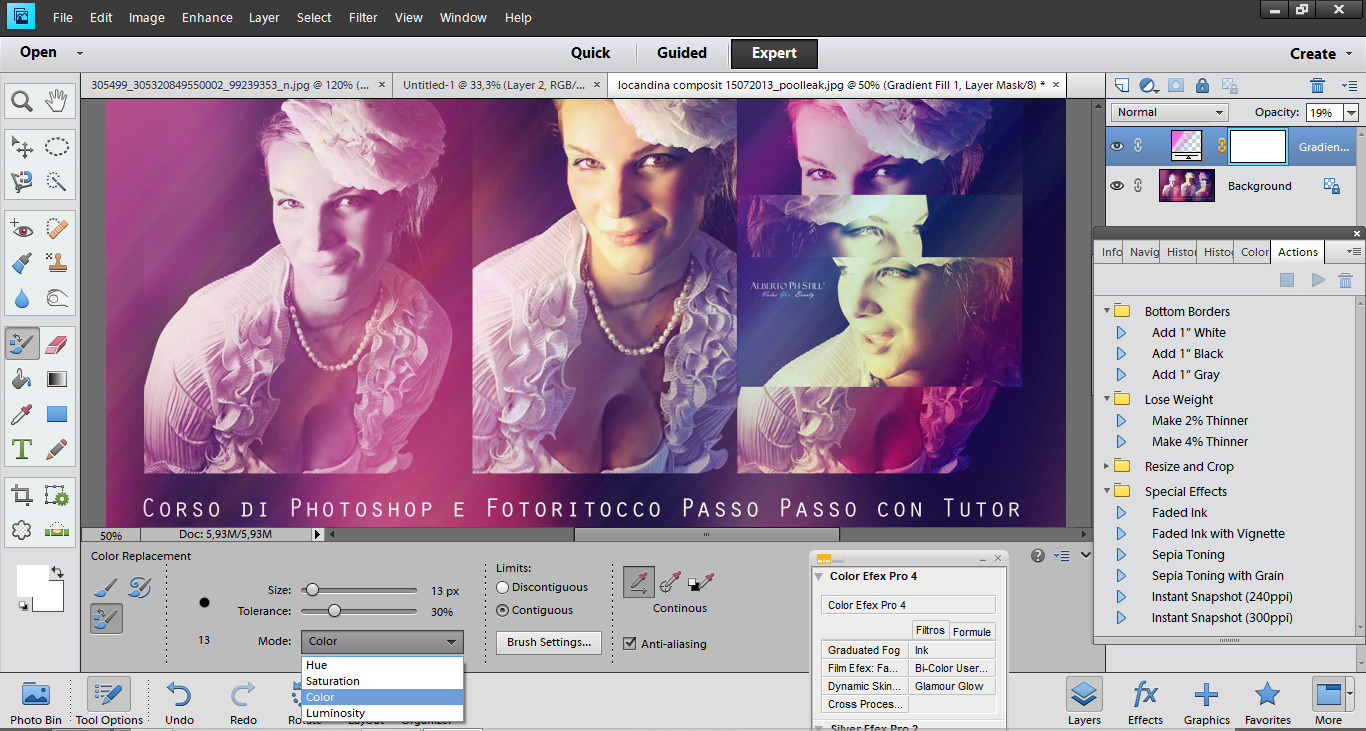
Task: Adjust the brush Size slider
Action: coord(313,590)
